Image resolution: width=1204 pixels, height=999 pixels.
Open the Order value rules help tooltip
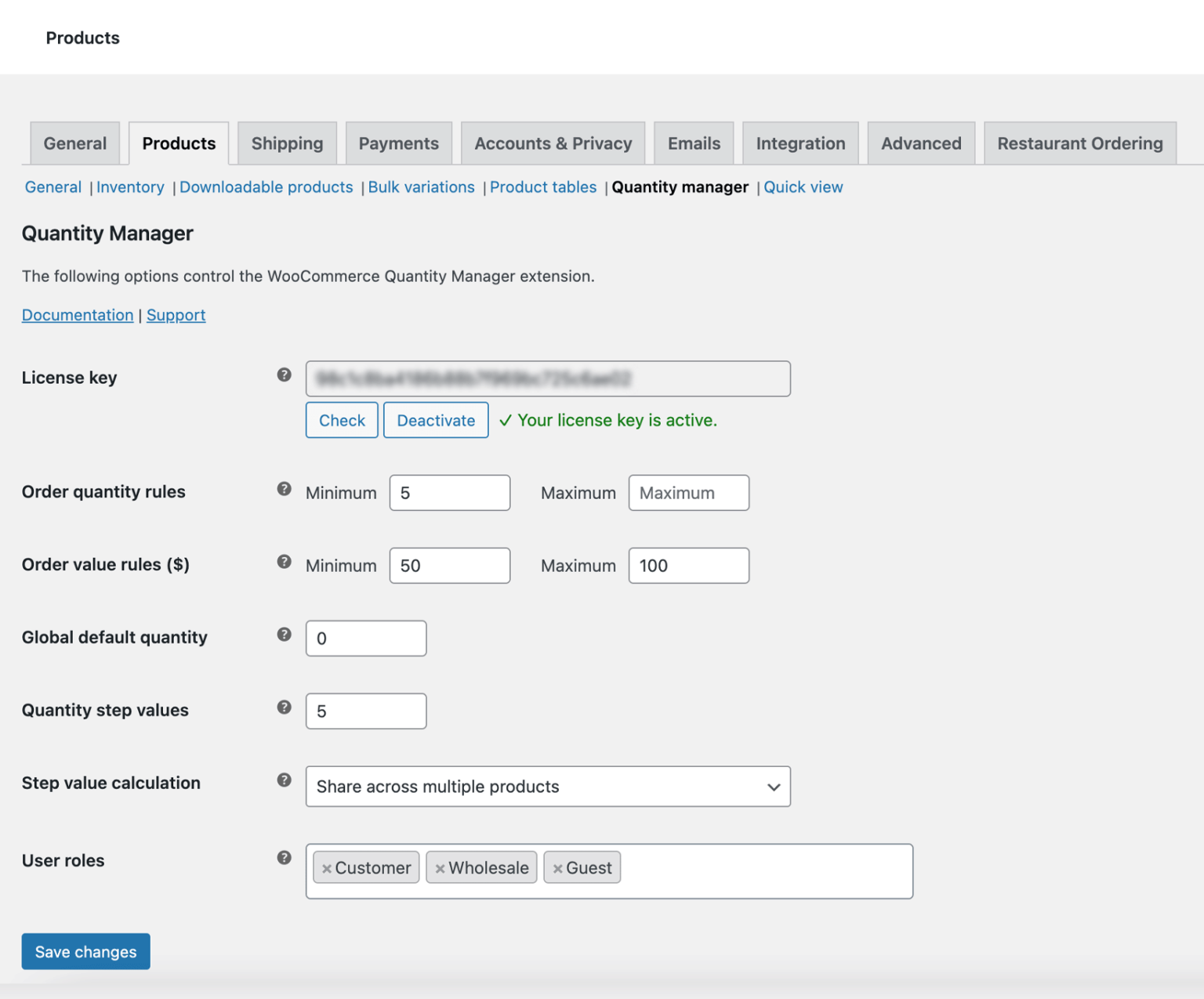[x=283, y=562]
